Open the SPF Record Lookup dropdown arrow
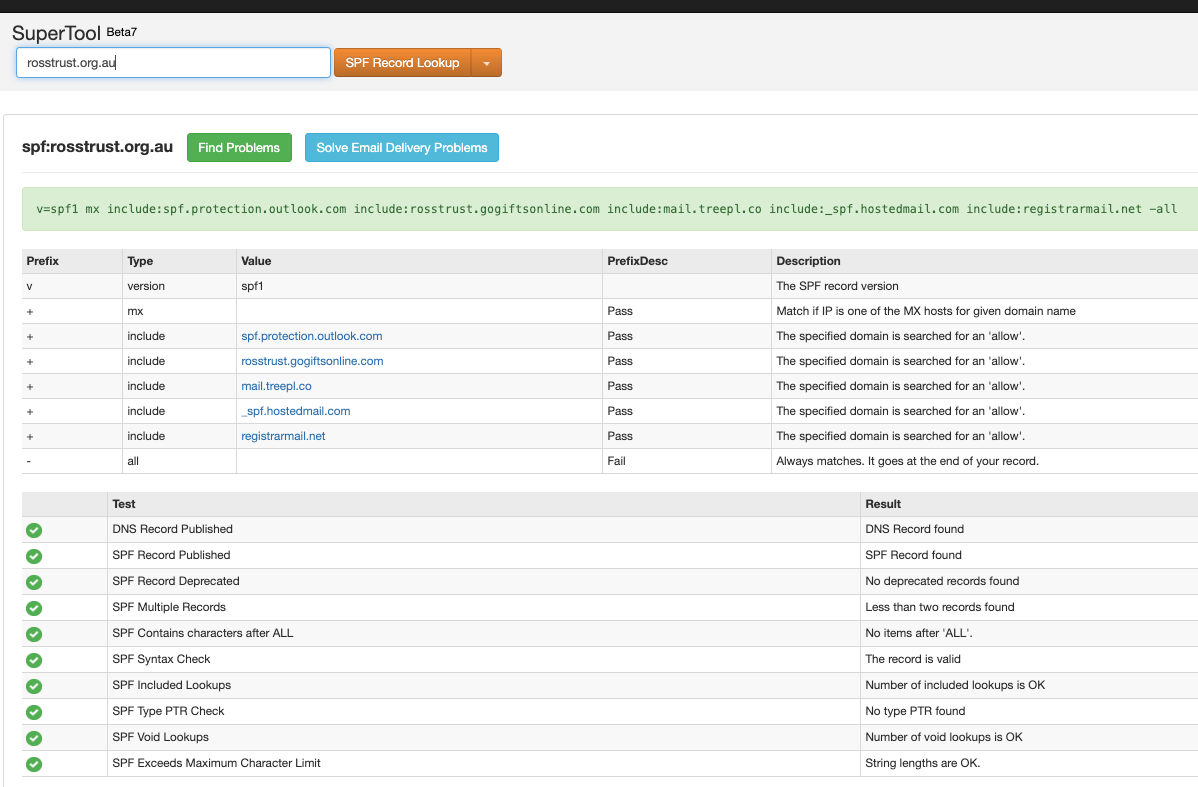1198x787 pixels. [486, 63]
